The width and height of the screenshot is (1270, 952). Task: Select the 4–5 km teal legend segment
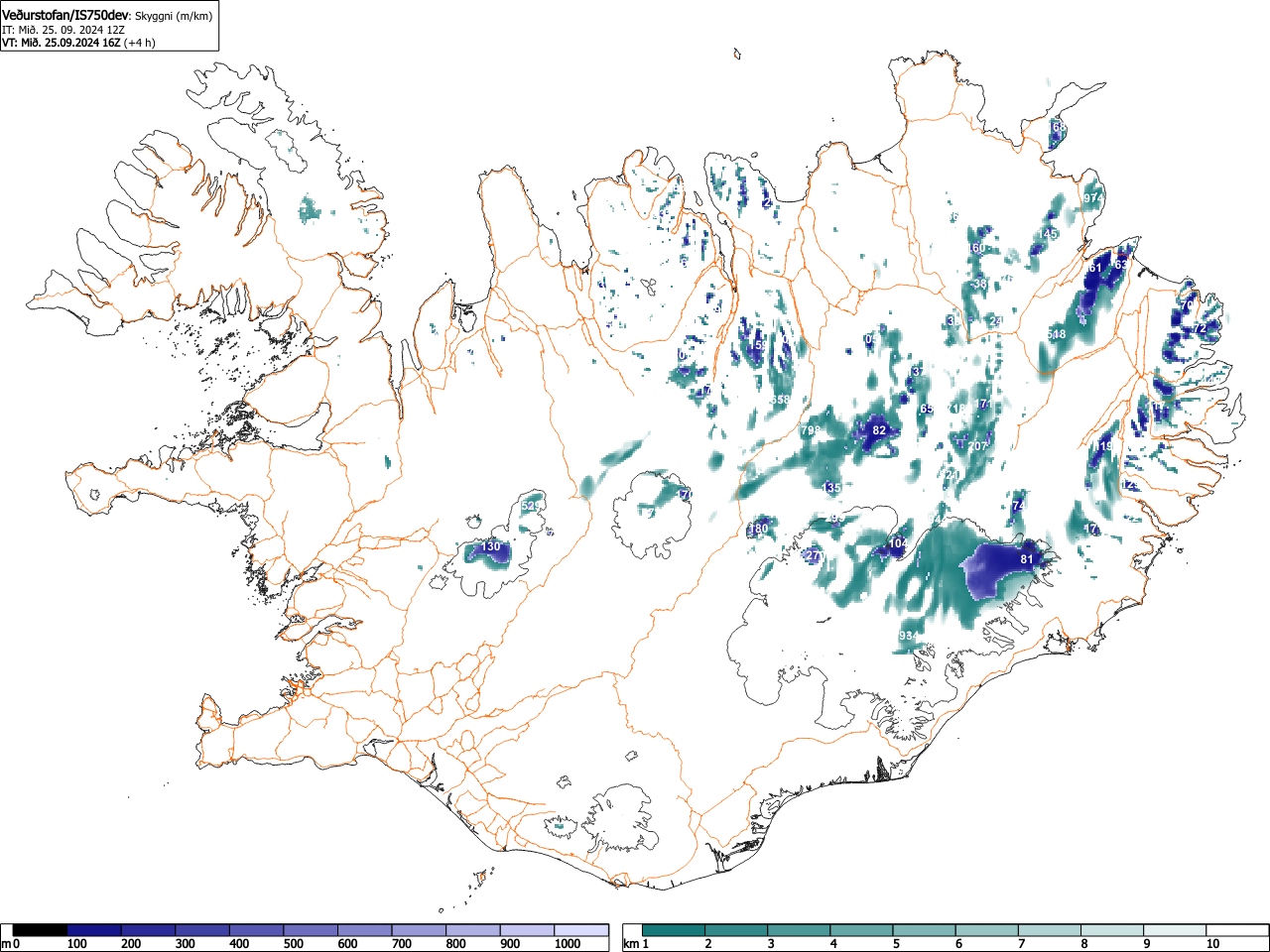point(863,930)
